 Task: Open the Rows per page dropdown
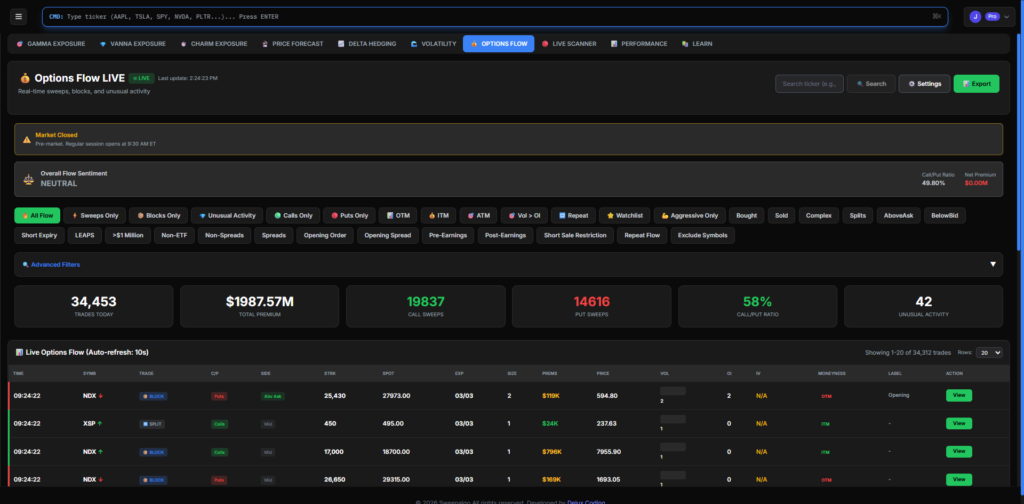coord(989,353)
